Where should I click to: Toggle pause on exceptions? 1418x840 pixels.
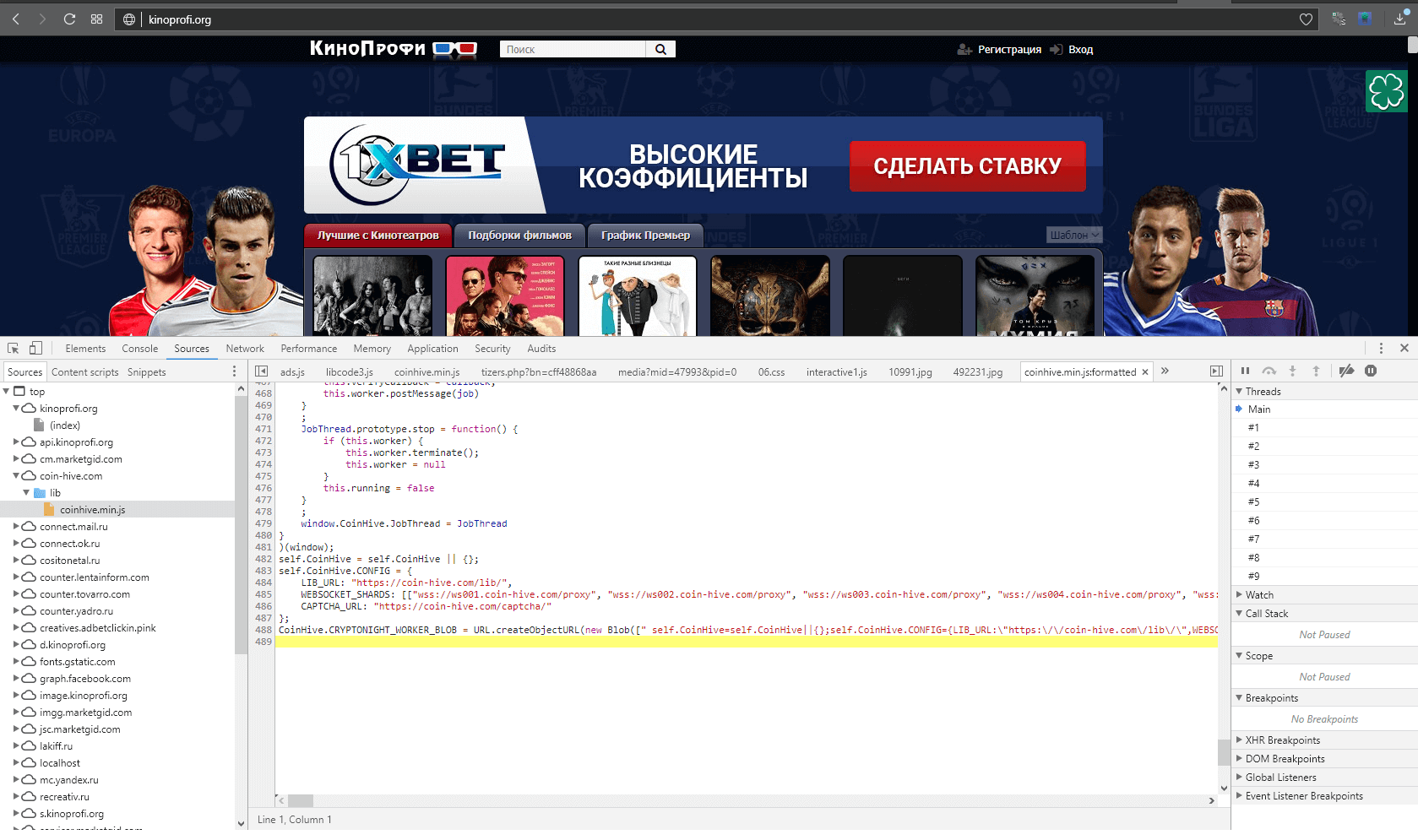coord(1371,371)
